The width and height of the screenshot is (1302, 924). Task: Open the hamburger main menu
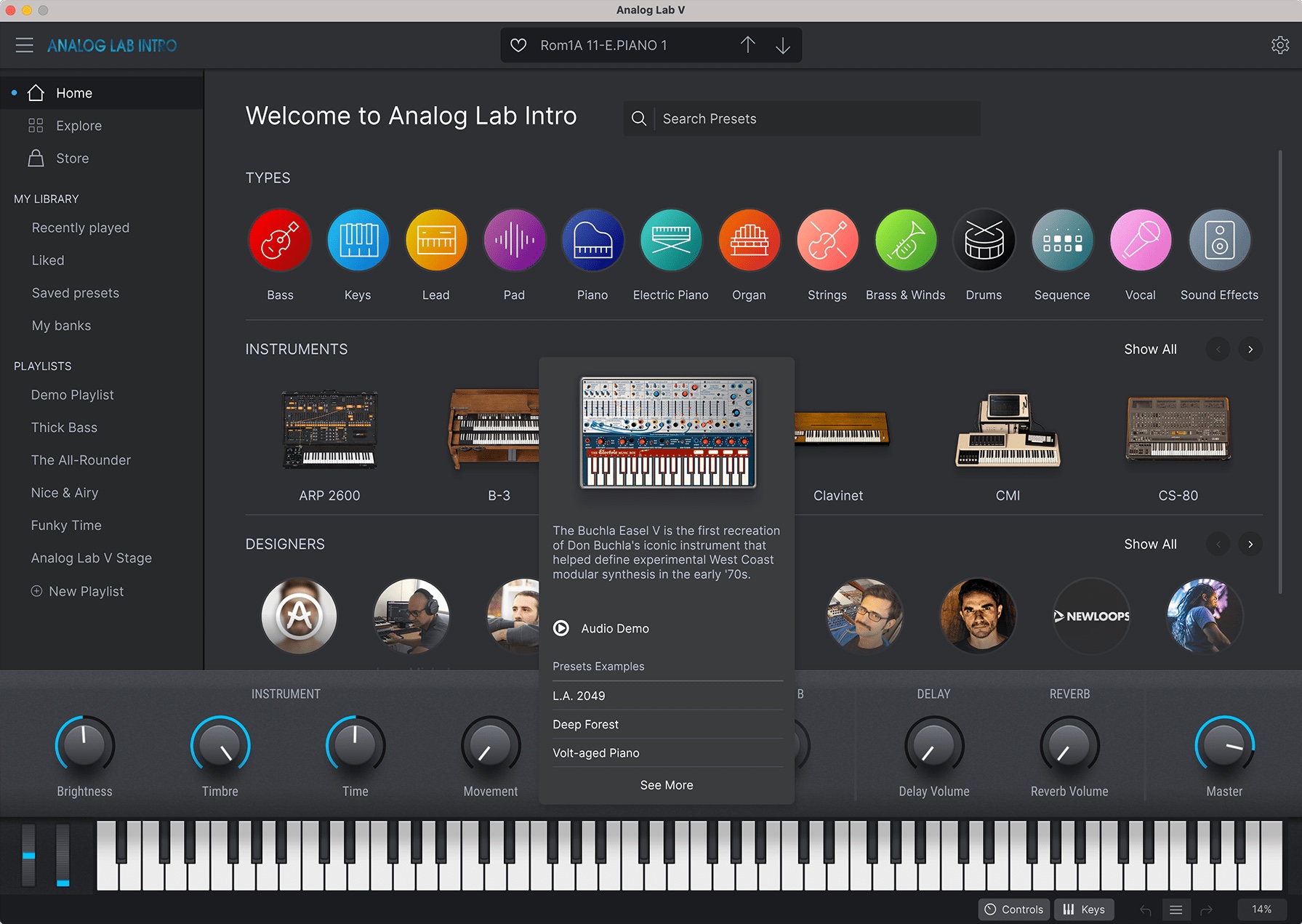pyautogui.click(x=24, y=45)
